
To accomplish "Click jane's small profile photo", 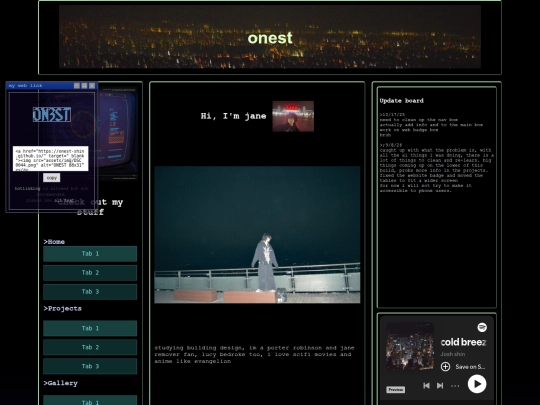I will (x=293, y=116).
